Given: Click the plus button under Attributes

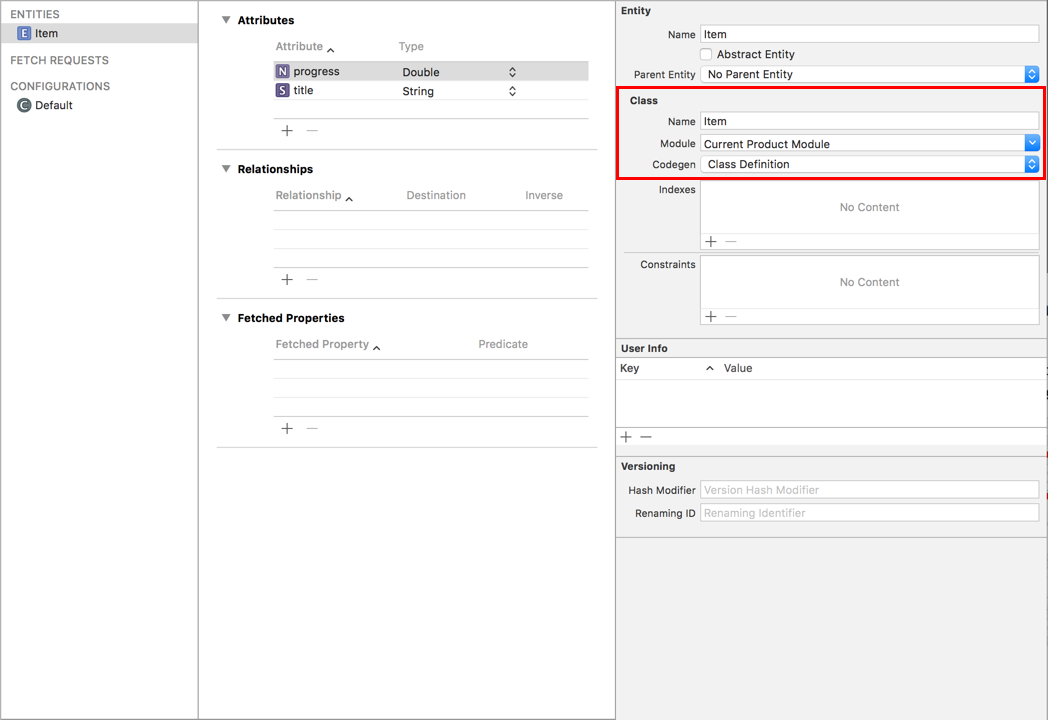Looking at the screenshot, I should [x=287, y=131].
